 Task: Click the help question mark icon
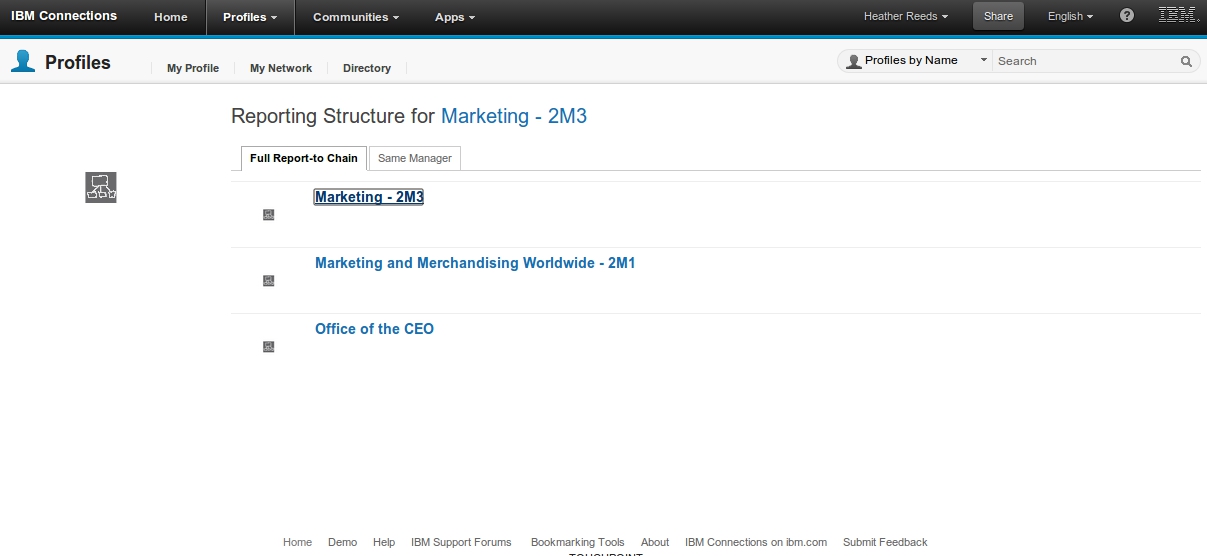[1127, 16]
